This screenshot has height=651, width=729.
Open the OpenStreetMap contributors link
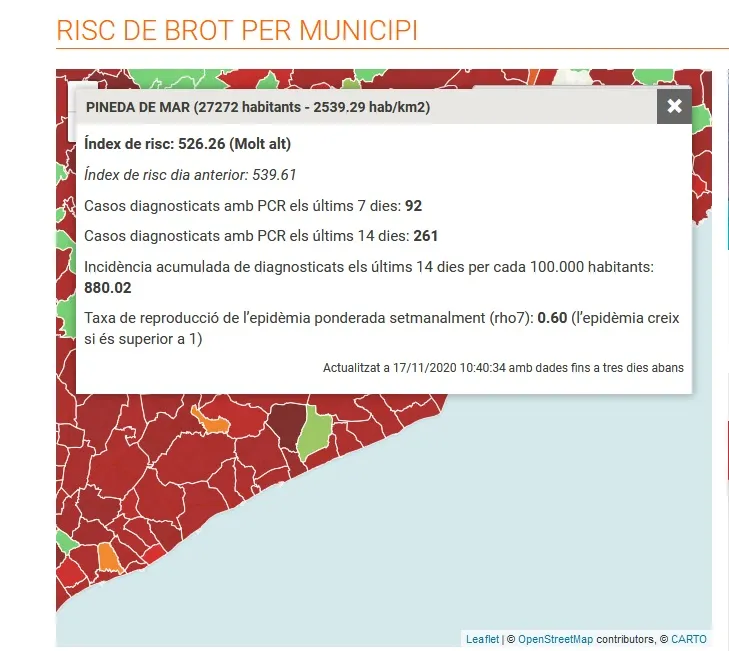(556, 639)
